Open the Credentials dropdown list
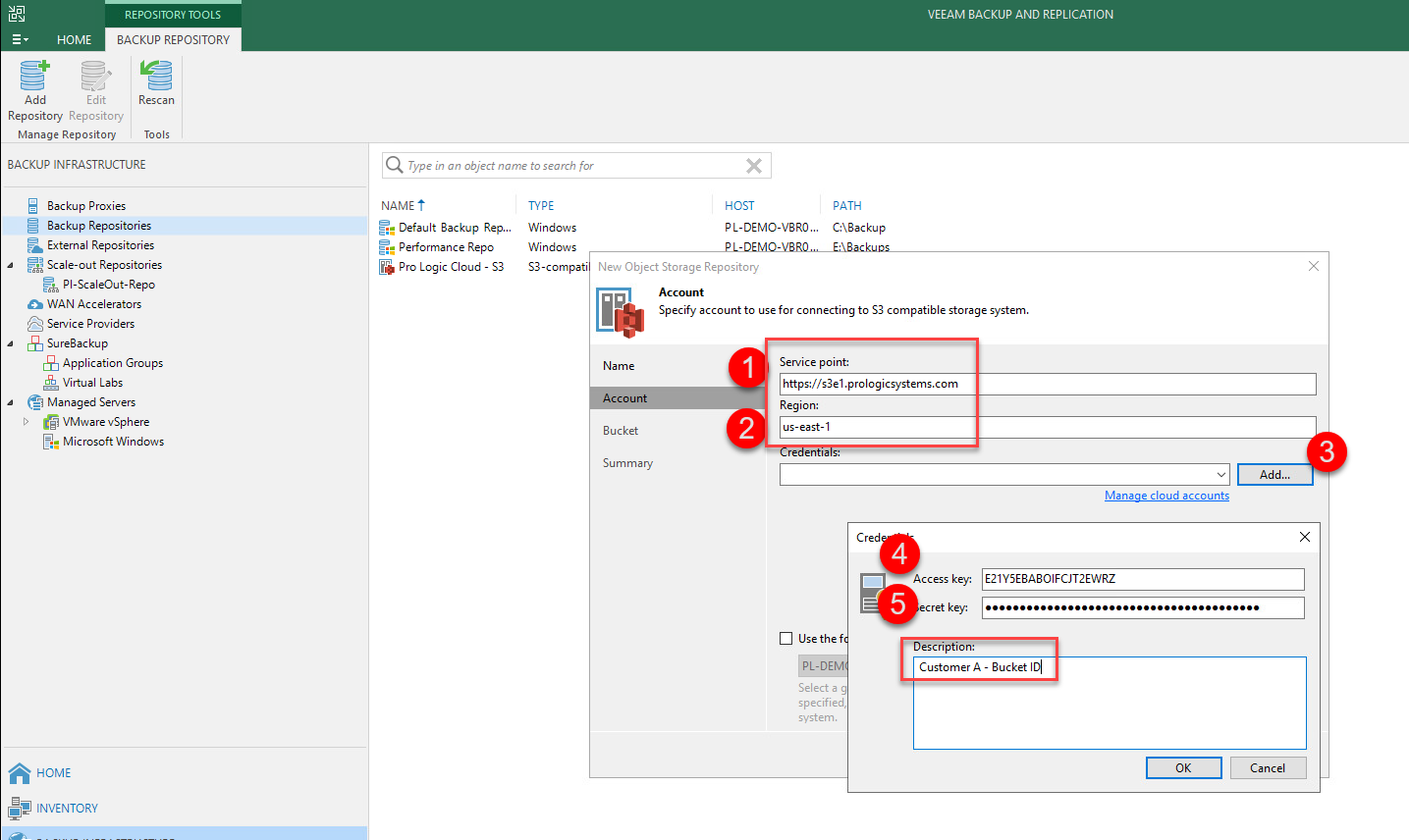 (x=1220, y=475)
